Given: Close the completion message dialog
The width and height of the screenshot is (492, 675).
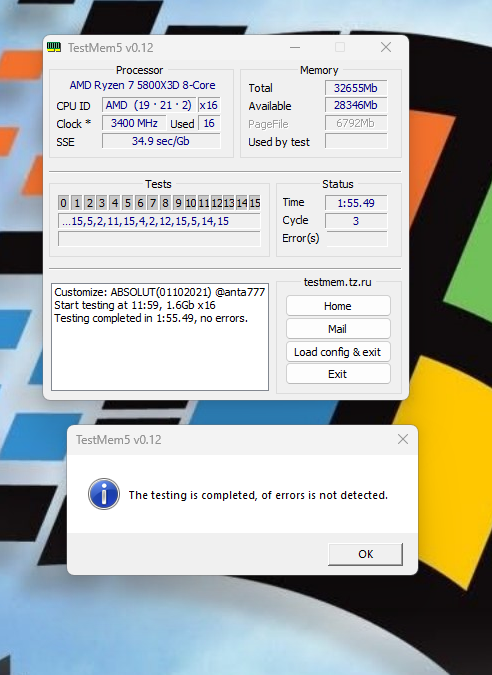Looking at the screenshot, I should pyautogui.click(x=403, y=439).
